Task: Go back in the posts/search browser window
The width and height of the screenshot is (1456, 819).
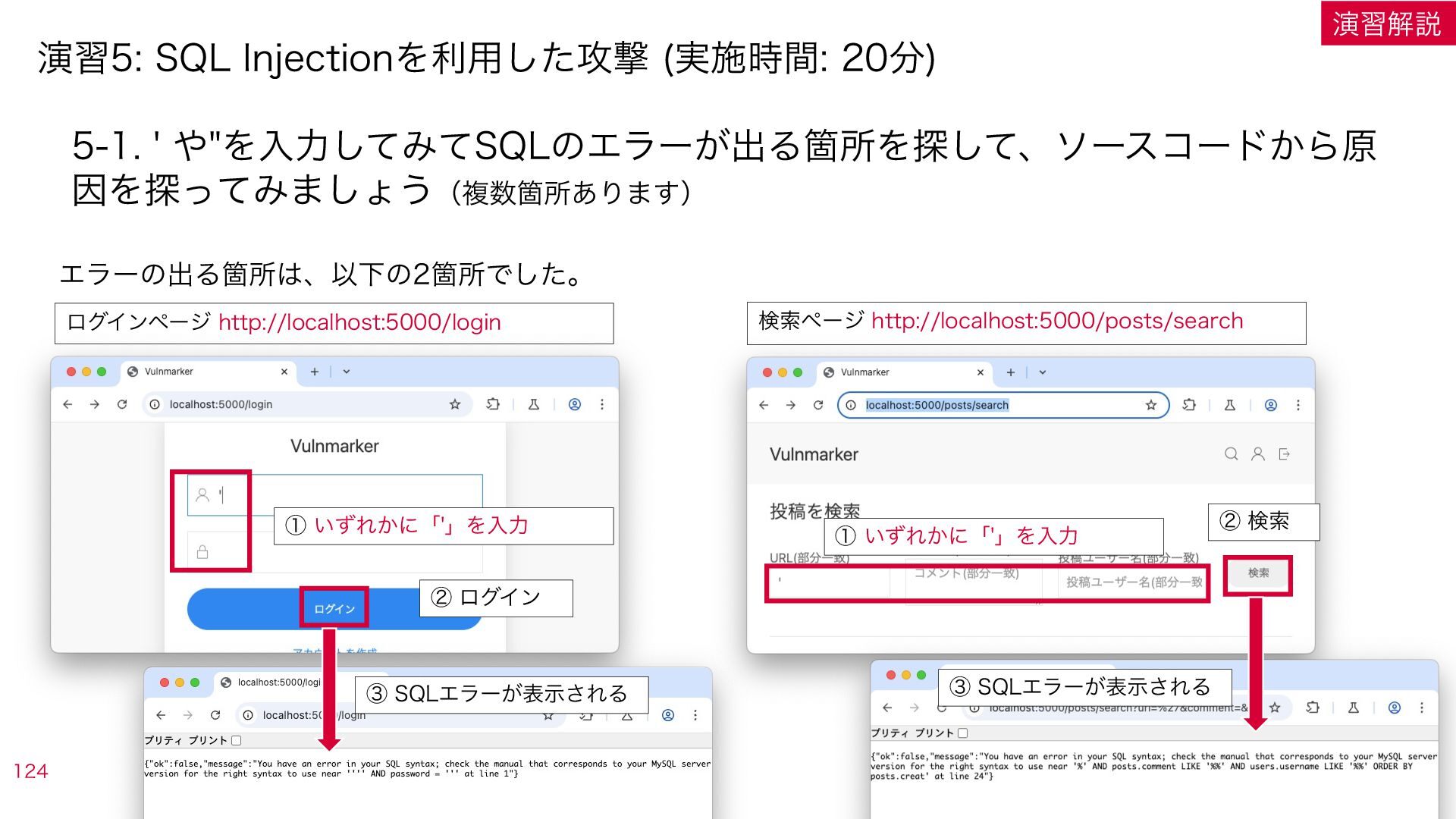Action: click(x=764, y=405)
